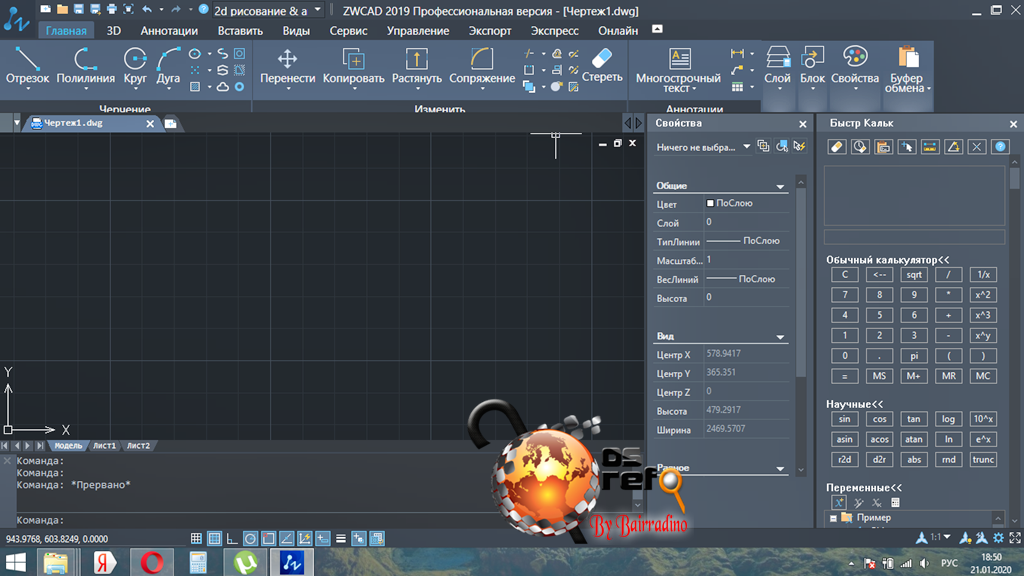Screen dimensions: 1024x576
Task: Collapse the Вид properties section
Action: [780, 336]
